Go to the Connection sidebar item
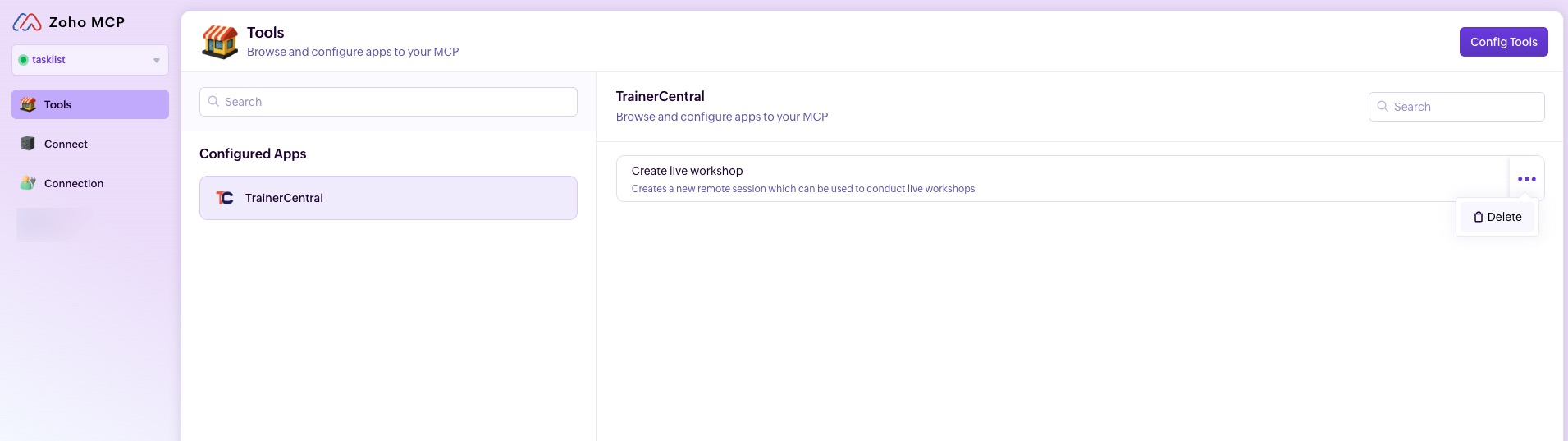1568x441 pixels. click(x=74, y=183)
